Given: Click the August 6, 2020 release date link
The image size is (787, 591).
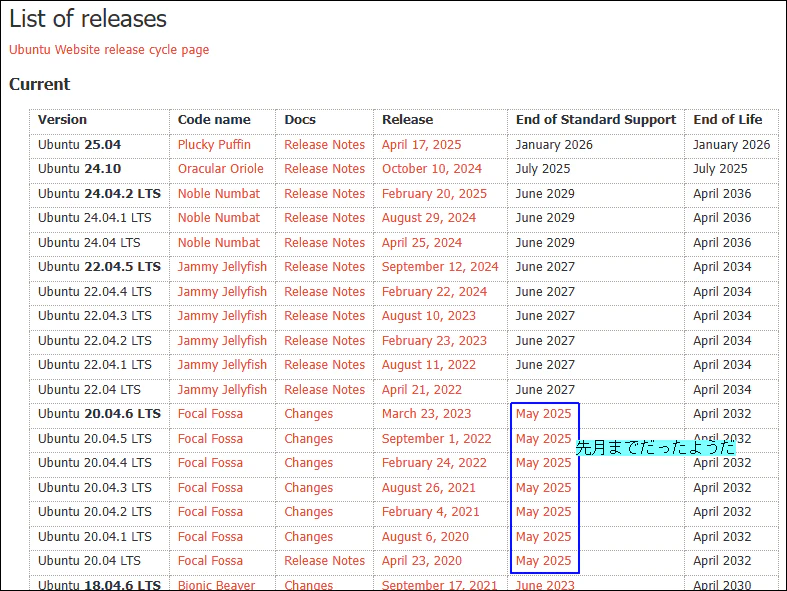Looking at the screenshot, I should coord(425,537).
